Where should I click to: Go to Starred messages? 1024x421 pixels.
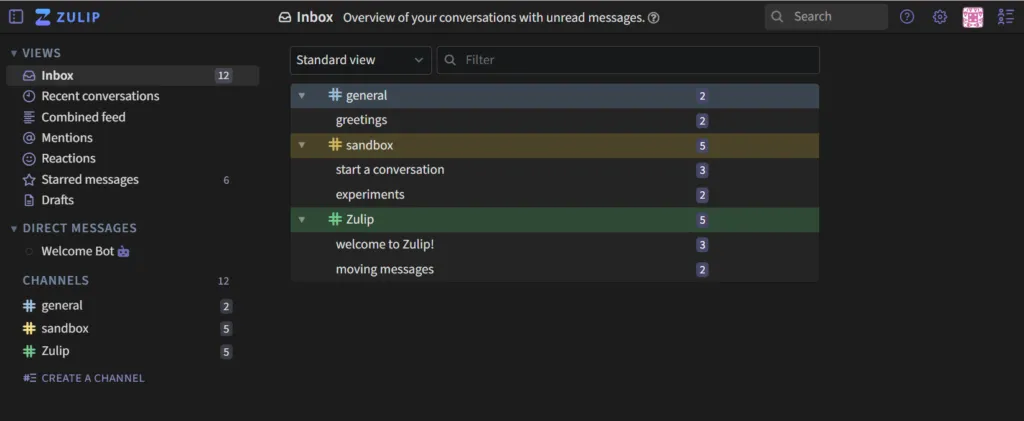(x=90, y=180)
